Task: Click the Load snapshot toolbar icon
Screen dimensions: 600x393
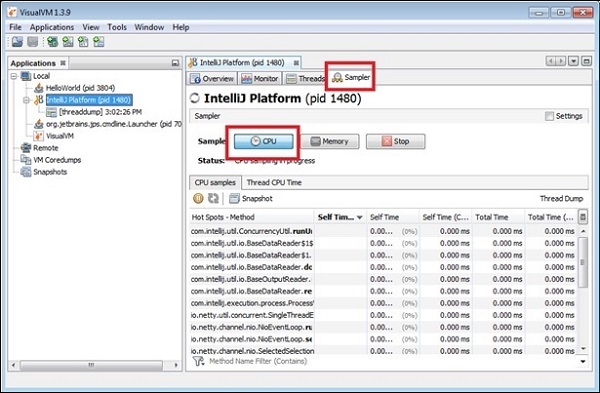Action: coord(17,42)
